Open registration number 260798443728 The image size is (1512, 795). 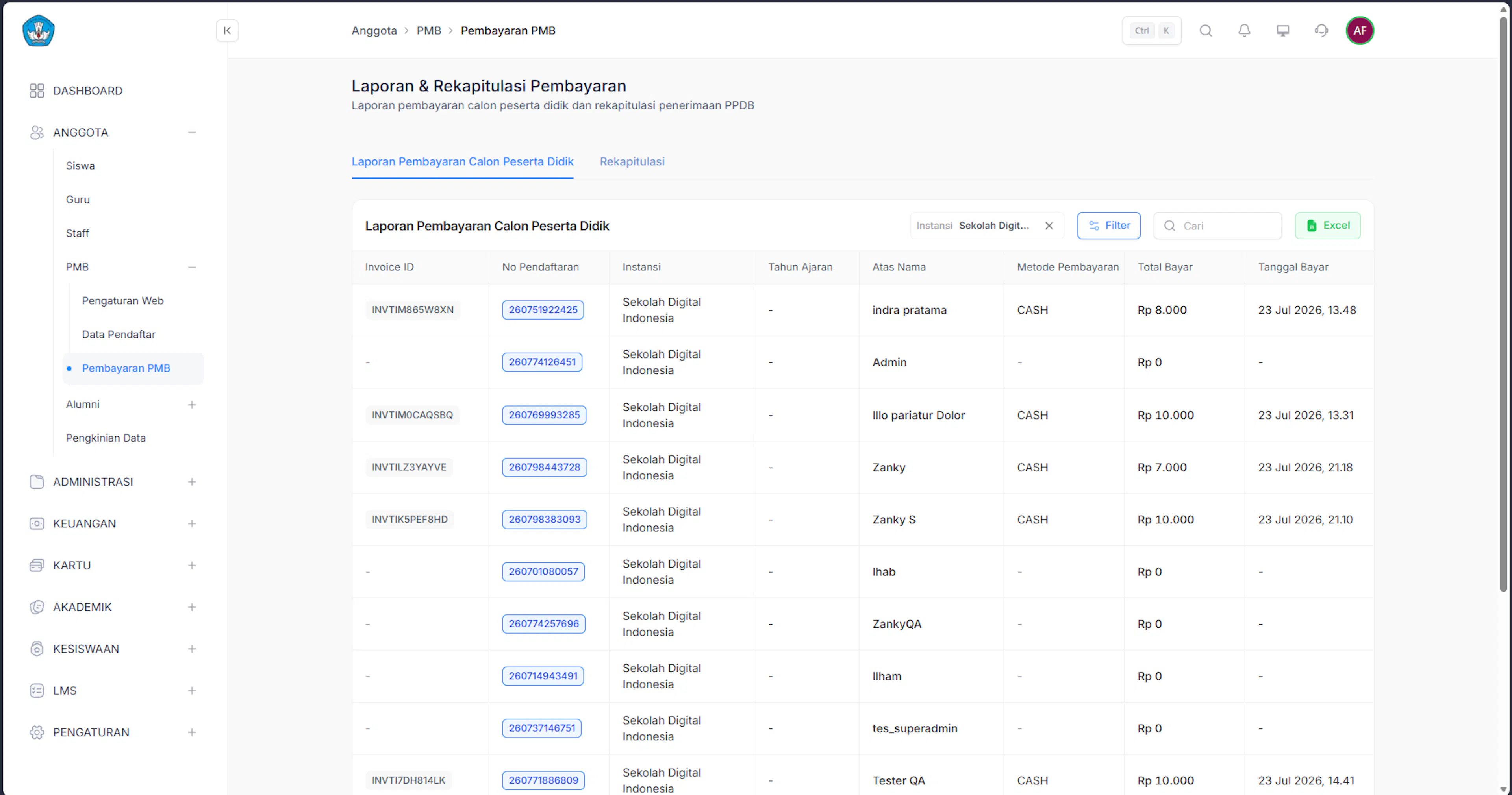pos(544,467)
